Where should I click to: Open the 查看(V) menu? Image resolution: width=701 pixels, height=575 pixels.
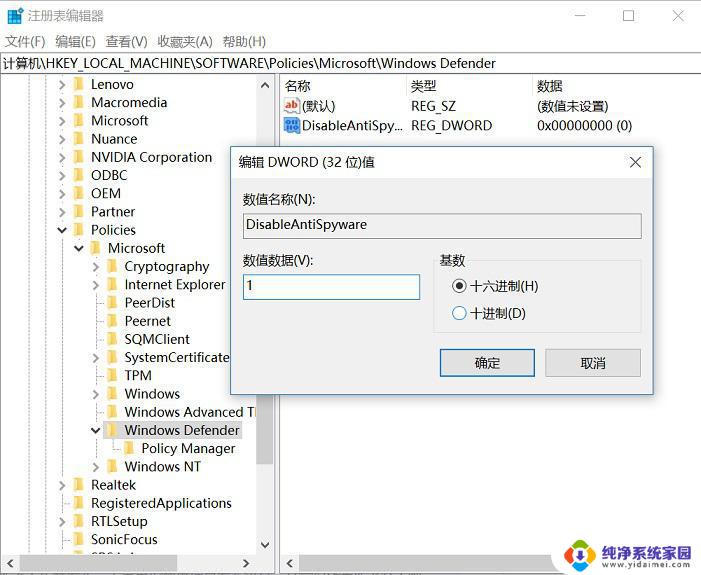(x=126, y=42)
